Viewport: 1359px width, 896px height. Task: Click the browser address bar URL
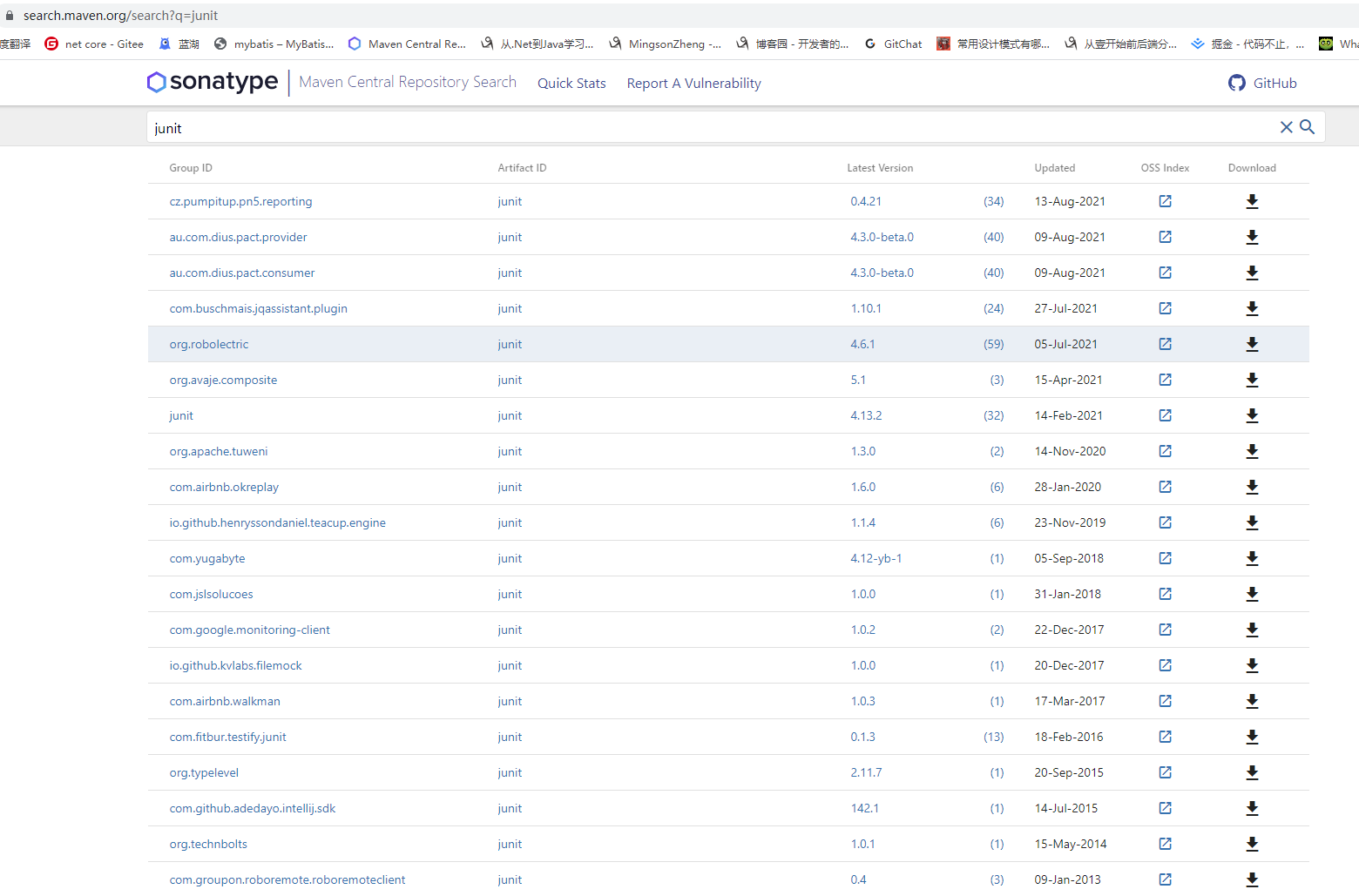121,16
